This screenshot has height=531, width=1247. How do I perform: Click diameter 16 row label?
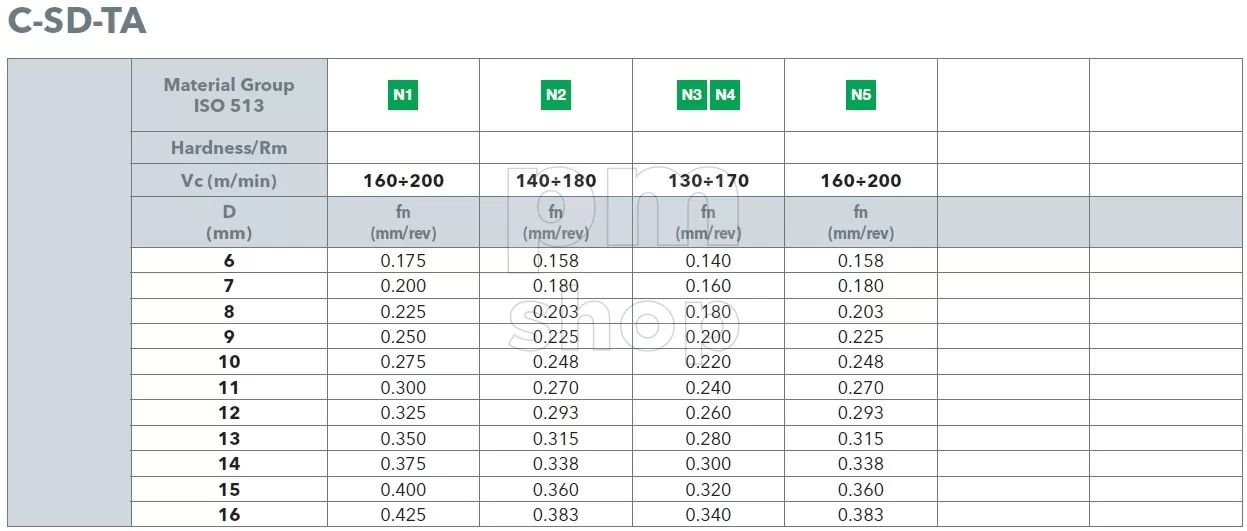[x=229, y=515]
